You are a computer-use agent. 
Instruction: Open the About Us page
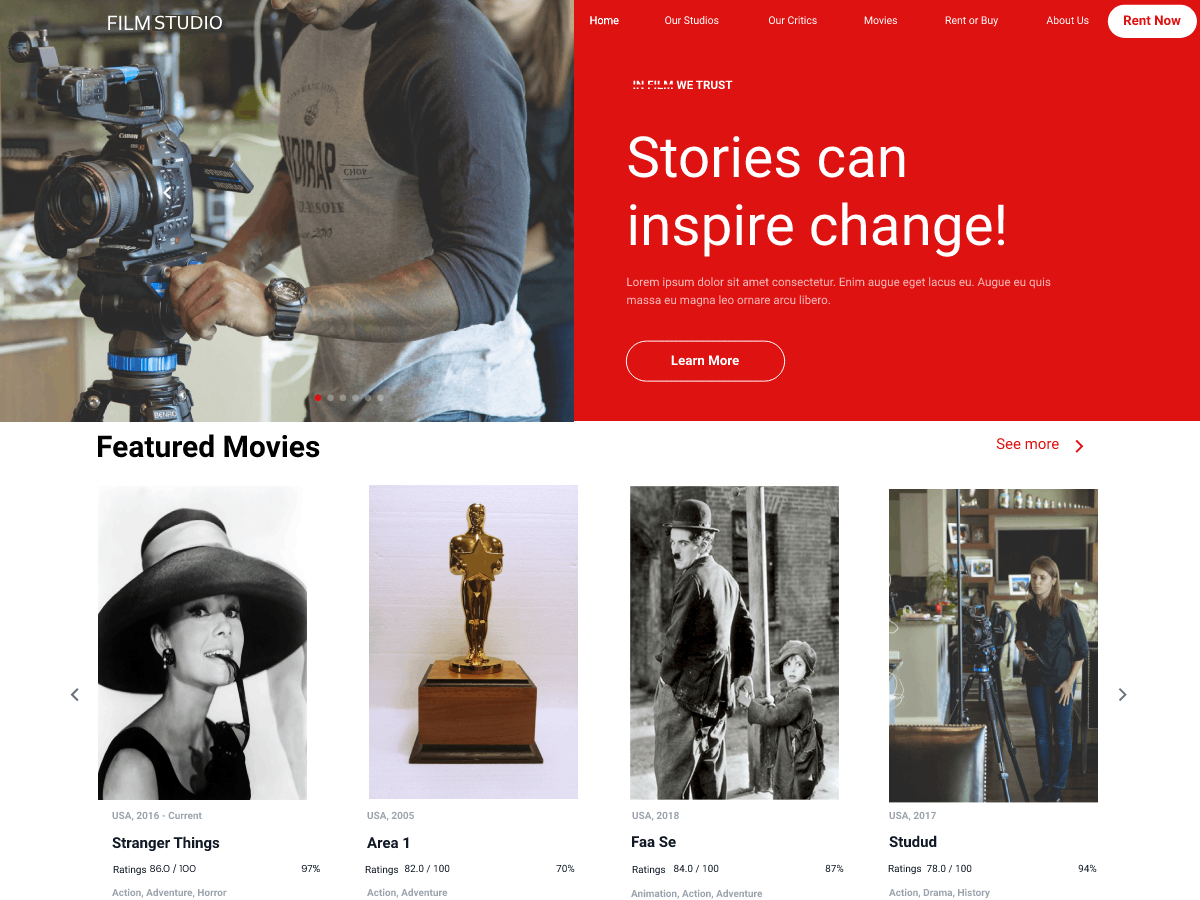(1067, 20)
